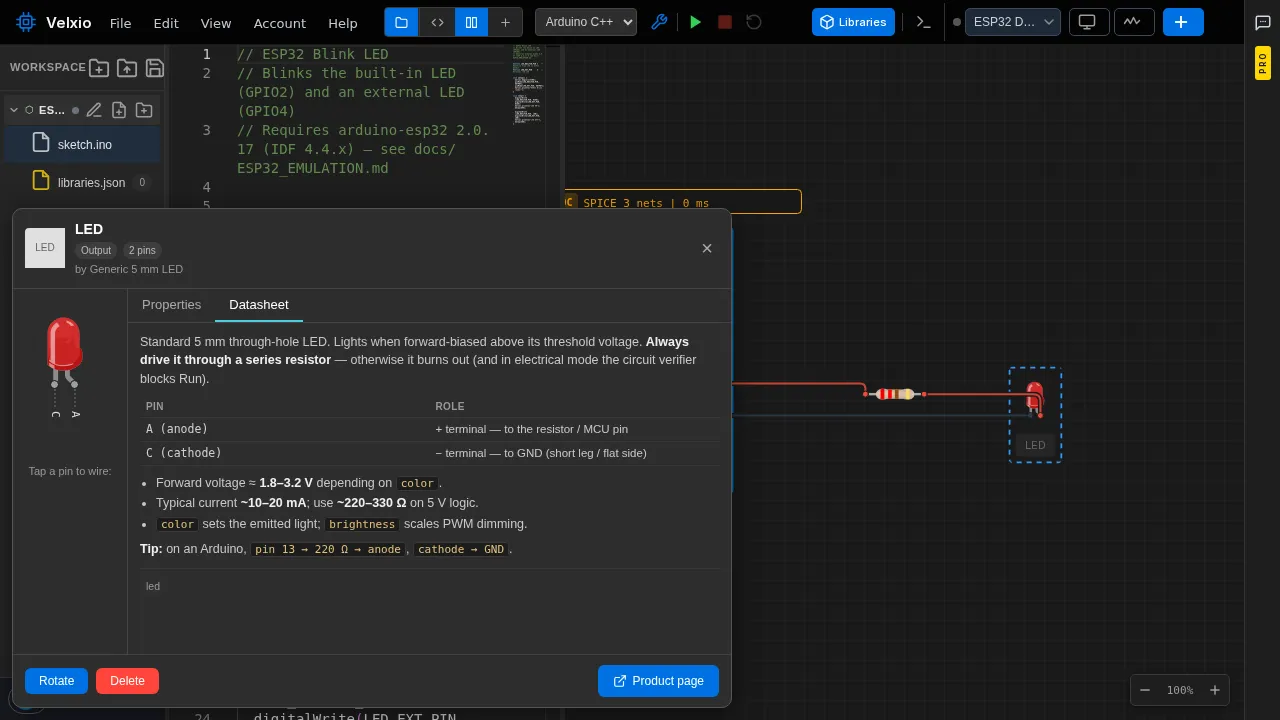Select sketch.ino file

pyautogui.click(x=82, y=144)
